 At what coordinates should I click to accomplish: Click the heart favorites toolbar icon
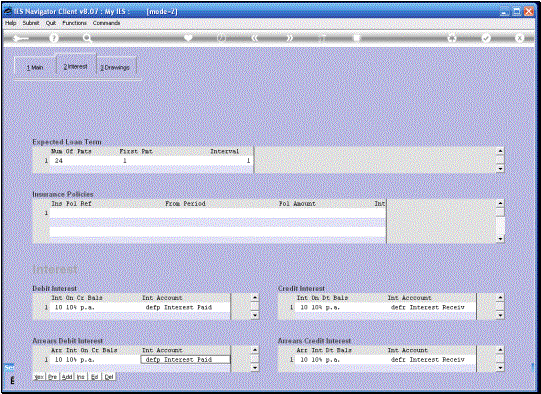click(188, 38)
